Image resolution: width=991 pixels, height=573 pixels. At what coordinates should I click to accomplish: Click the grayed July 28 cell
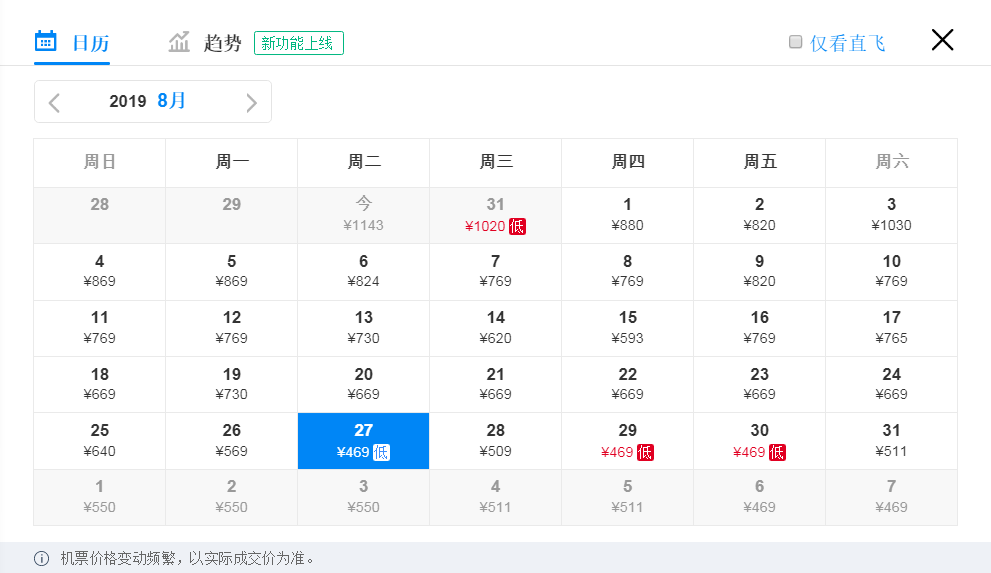[99, 215]
